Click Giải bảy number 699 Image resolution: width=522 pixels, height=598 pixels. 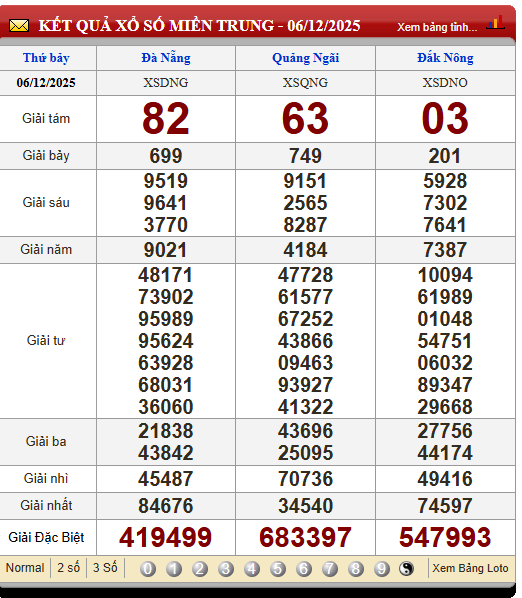click(166, 156)
